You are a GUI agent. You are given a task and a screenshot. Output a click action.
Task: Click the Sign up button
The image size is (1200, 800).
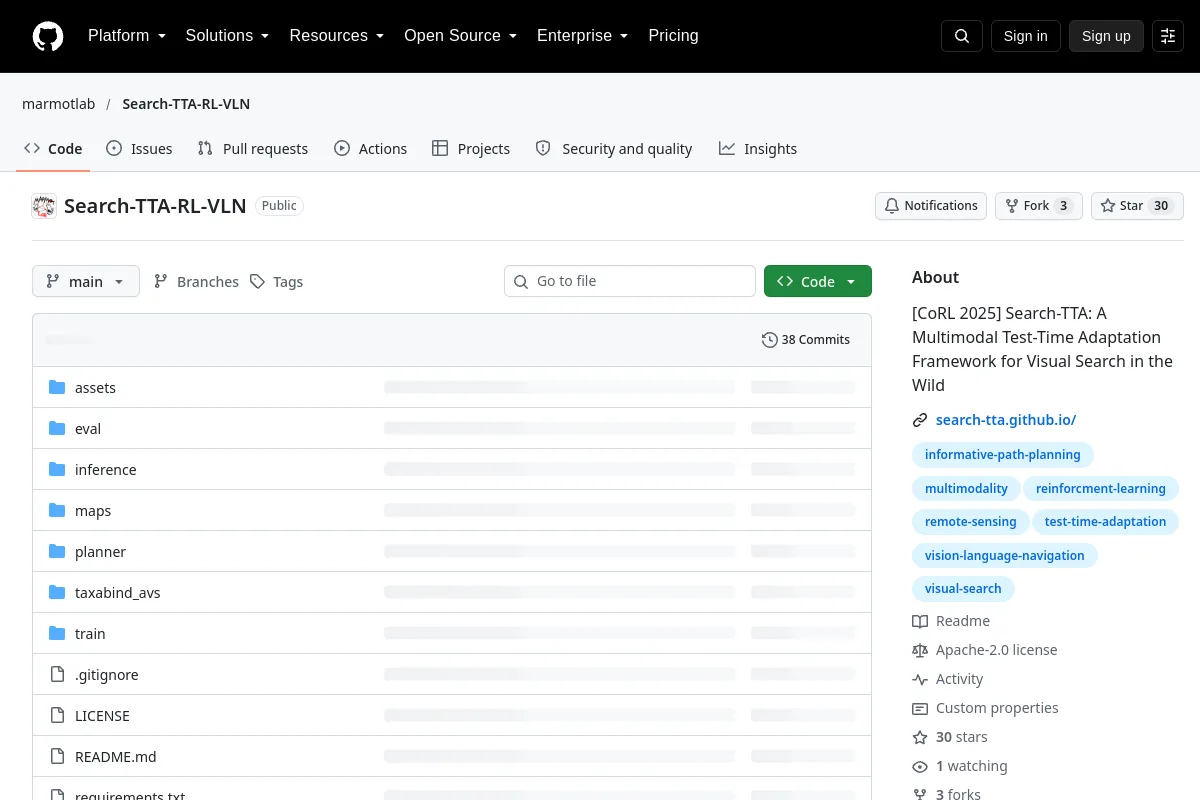coord(1106,36)
